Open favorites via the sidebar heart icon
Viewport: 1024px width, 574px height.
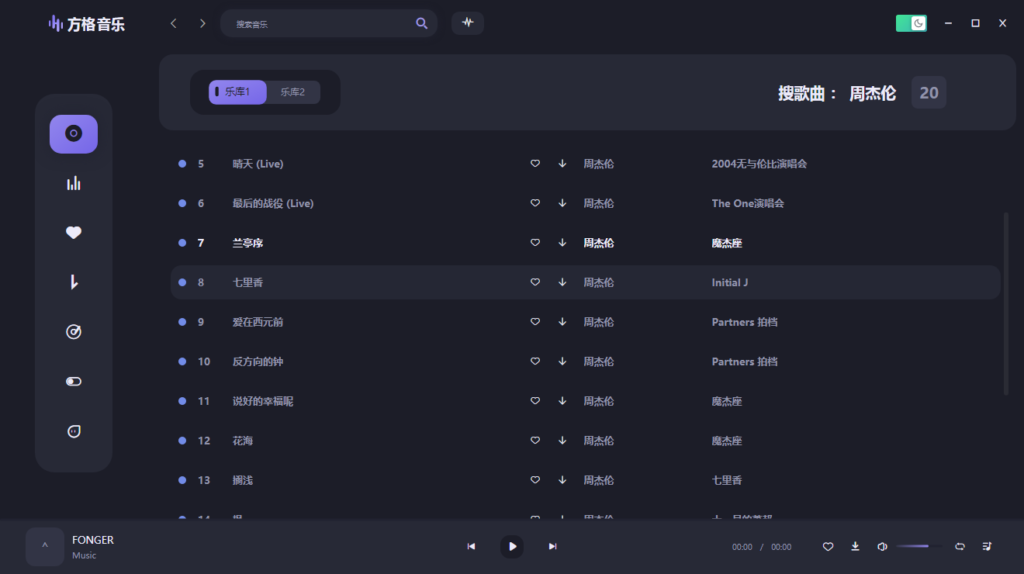pos(73,232)
